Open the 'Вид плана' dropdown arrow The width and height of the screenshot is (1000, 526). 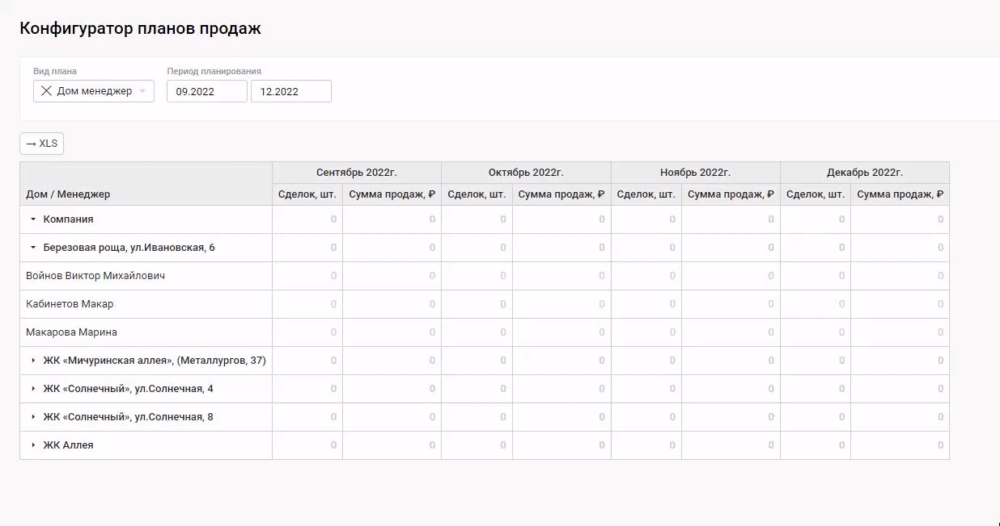click(143, 91)
